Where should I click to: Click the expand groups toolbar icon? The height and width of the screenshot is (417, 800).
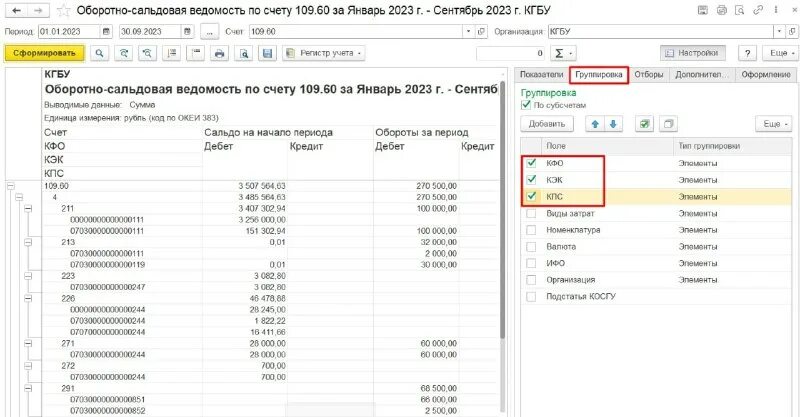(x=171, y=53)
